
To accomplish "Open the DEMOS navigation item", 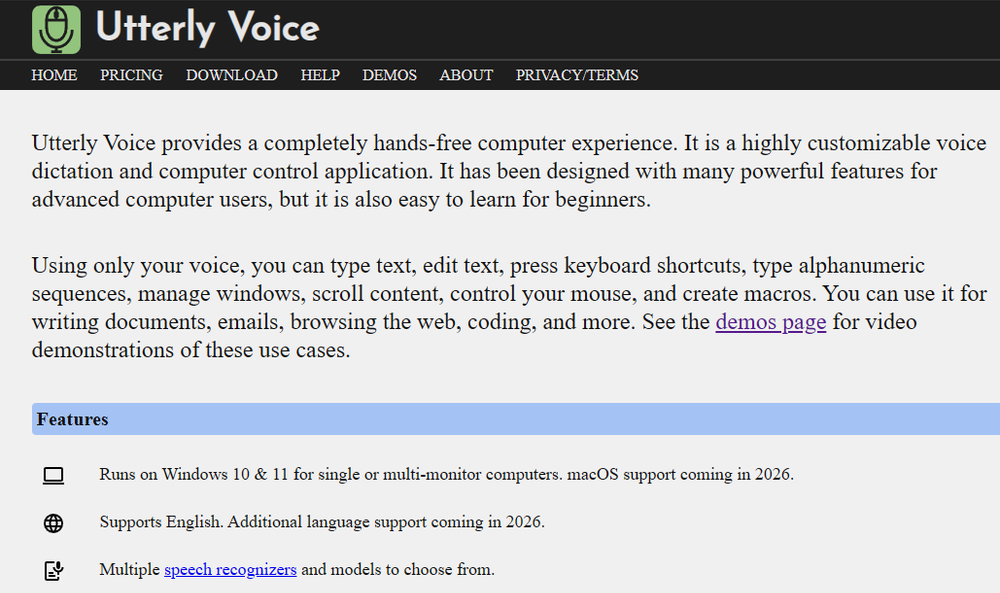I will 390,75.
